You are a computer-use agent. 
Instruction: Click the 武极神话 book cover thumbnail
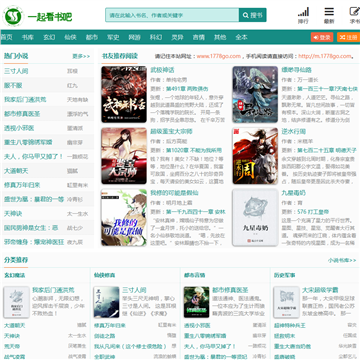point(124,94)
